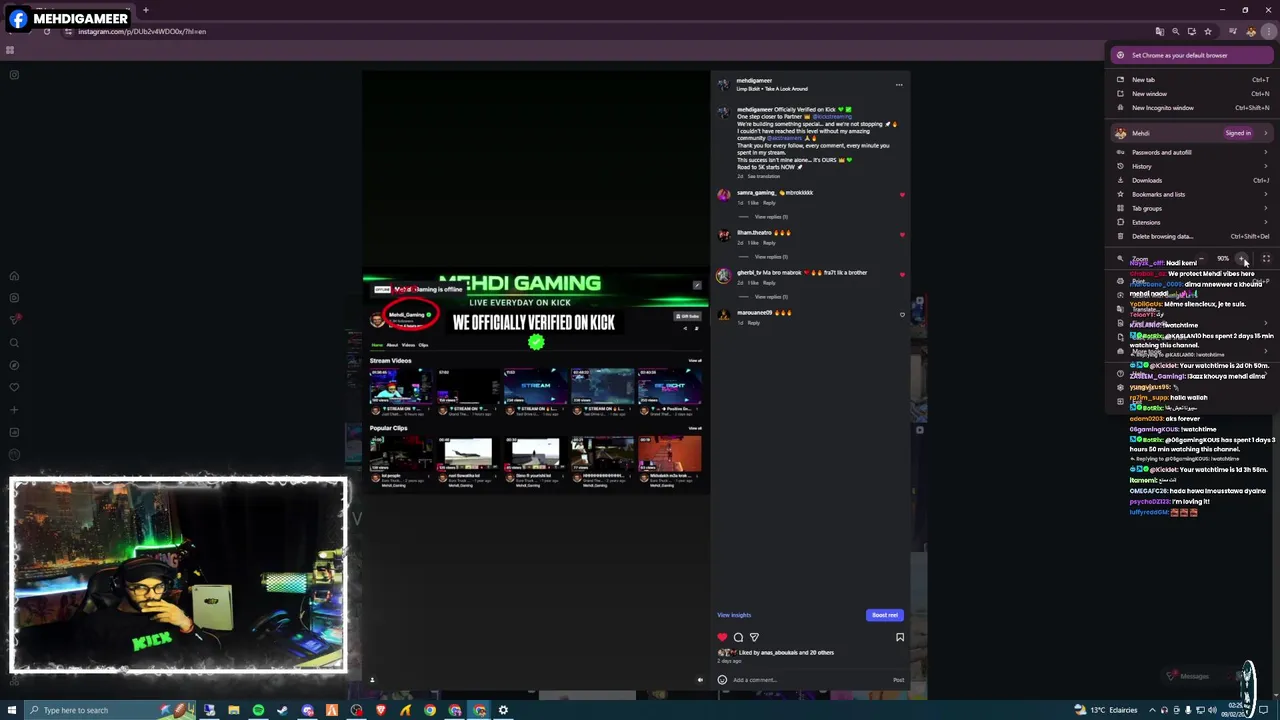
Task: Click the Boost reel button
Action: click(x=885, y=615)
